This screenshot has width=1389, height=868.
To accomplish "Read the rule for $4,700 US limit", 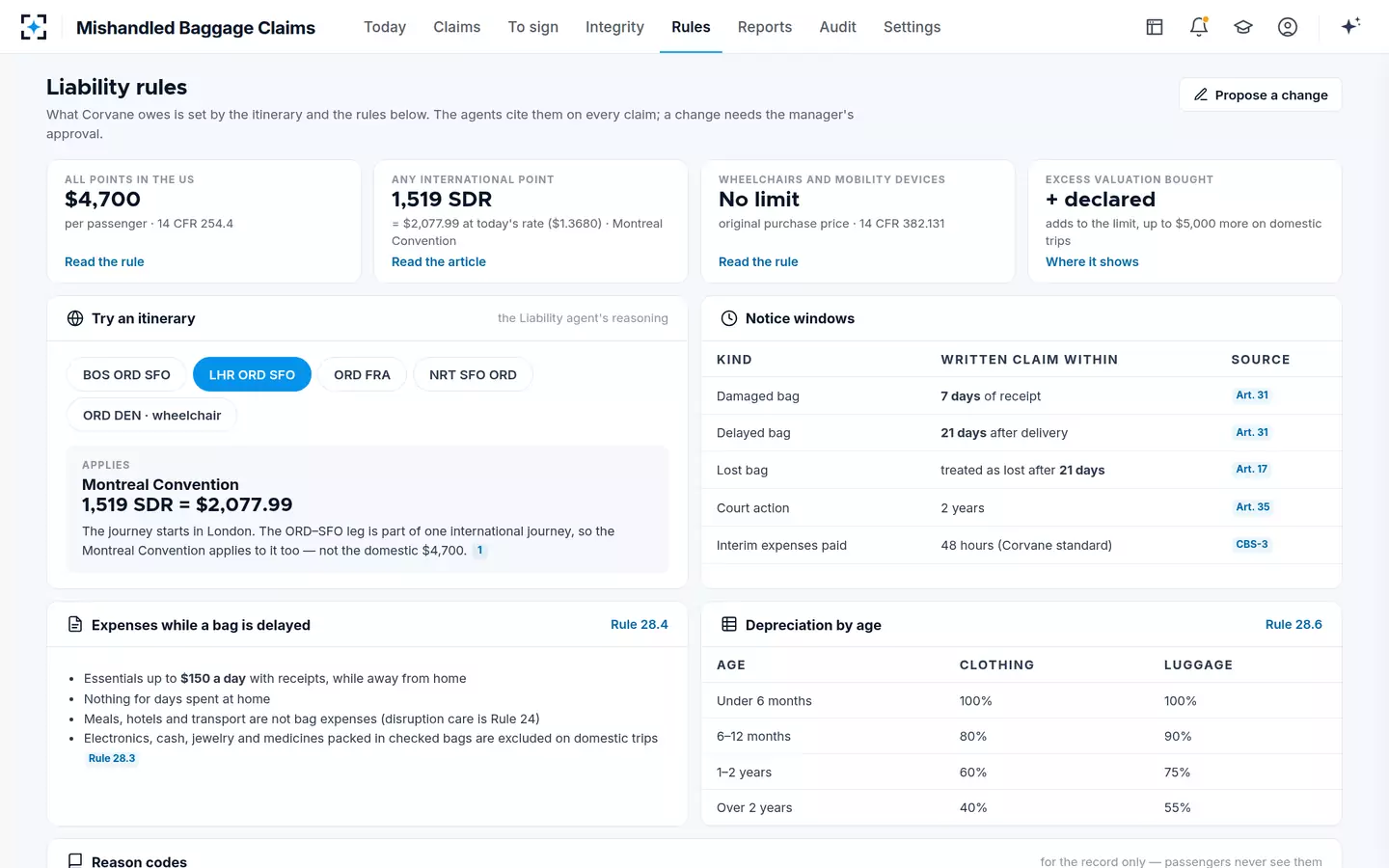I will [104, 261].
